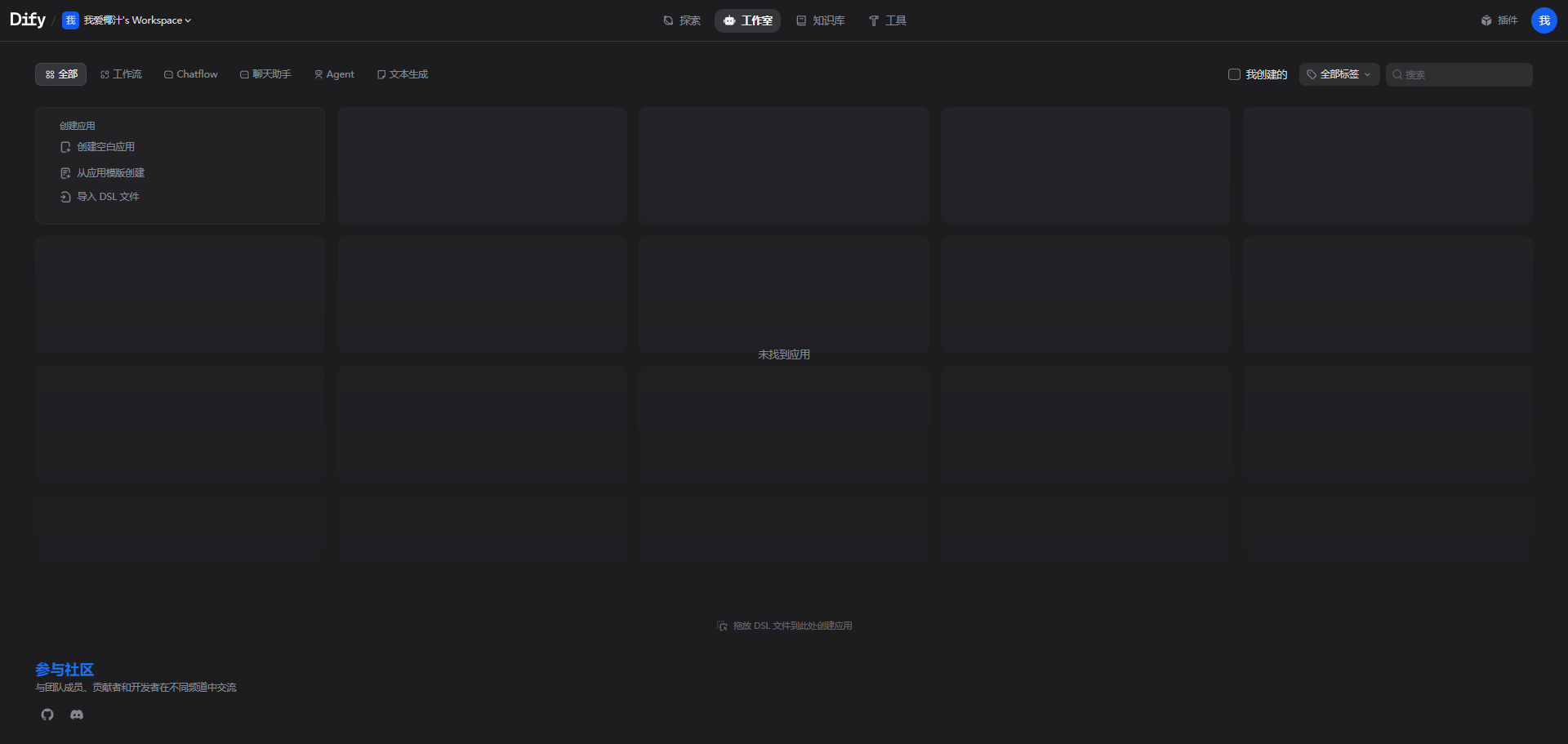Select the 全部 filter tab

61,74
